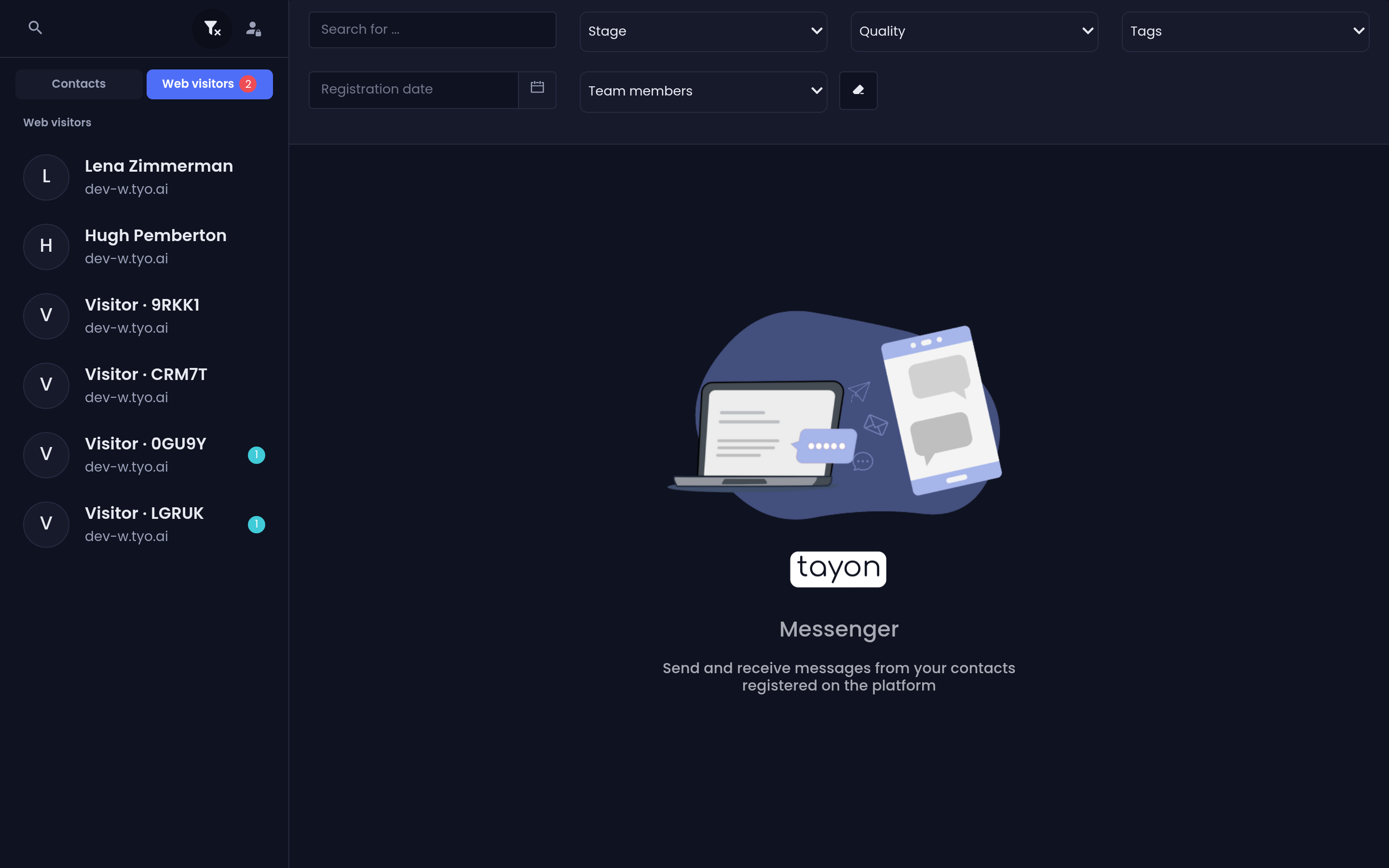
Task: Click the eraser reset filters button
Action: point(858,90)
